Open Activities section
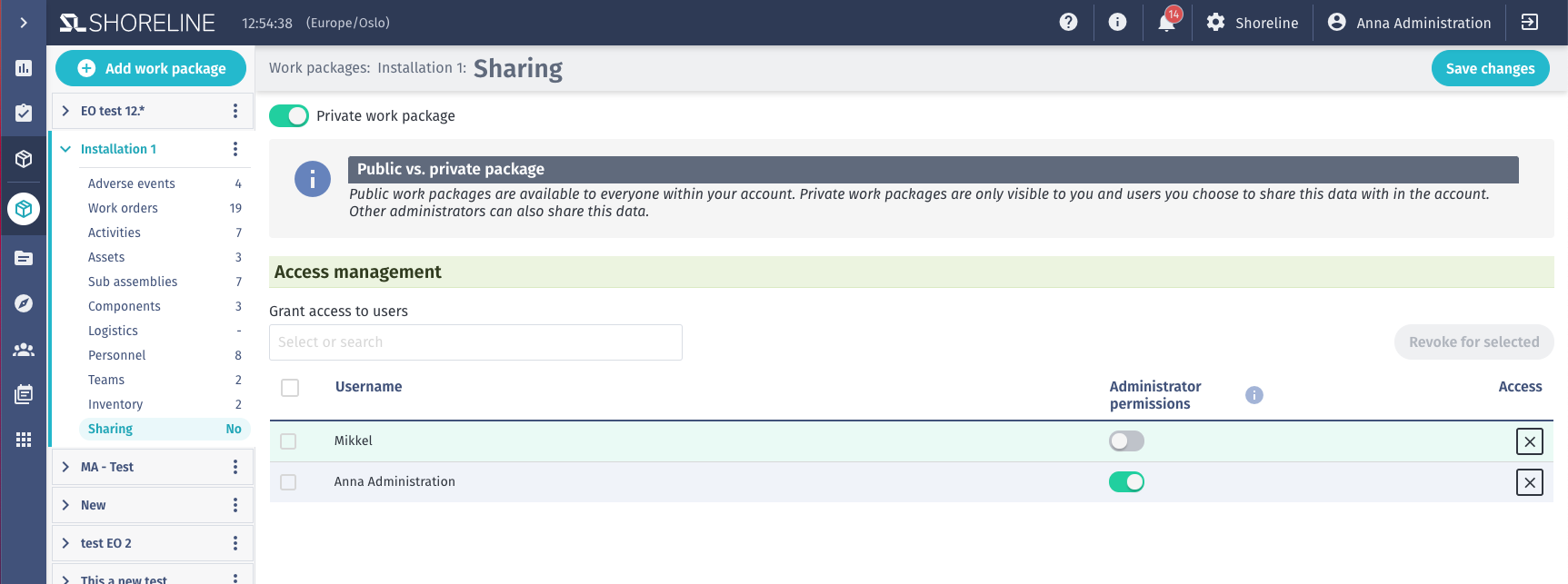The image size is (1568, 584). point(165,233)
